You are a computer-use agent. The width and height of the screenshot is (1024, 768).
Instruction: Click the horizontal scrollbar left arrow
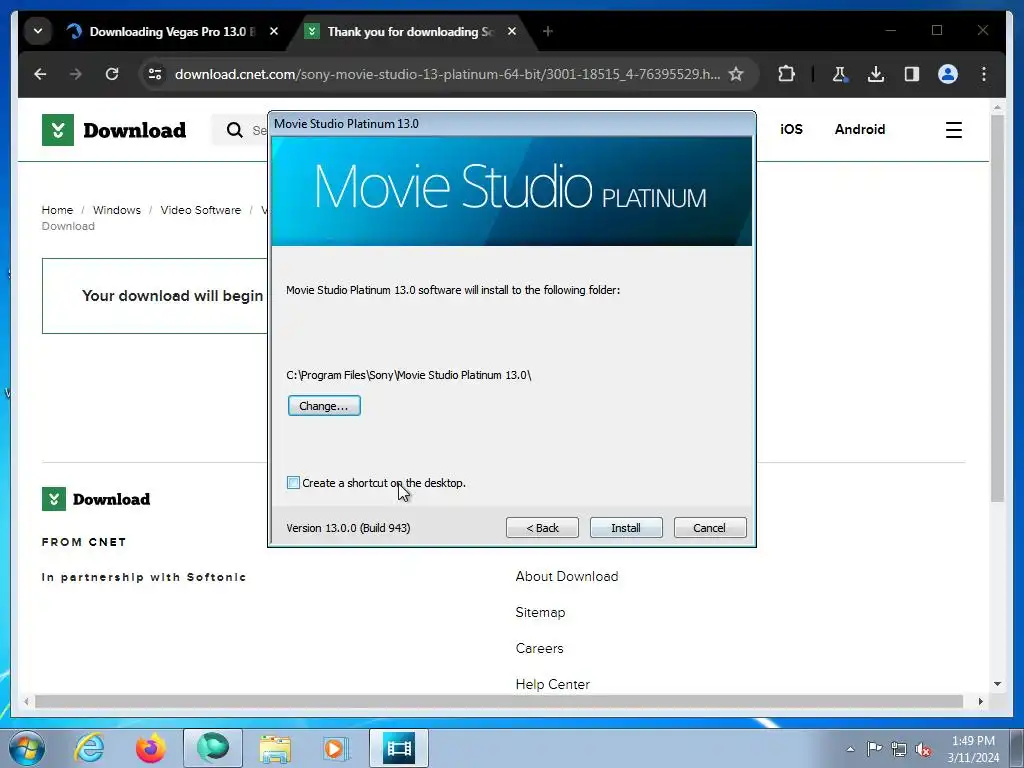(x=26, y=701)
